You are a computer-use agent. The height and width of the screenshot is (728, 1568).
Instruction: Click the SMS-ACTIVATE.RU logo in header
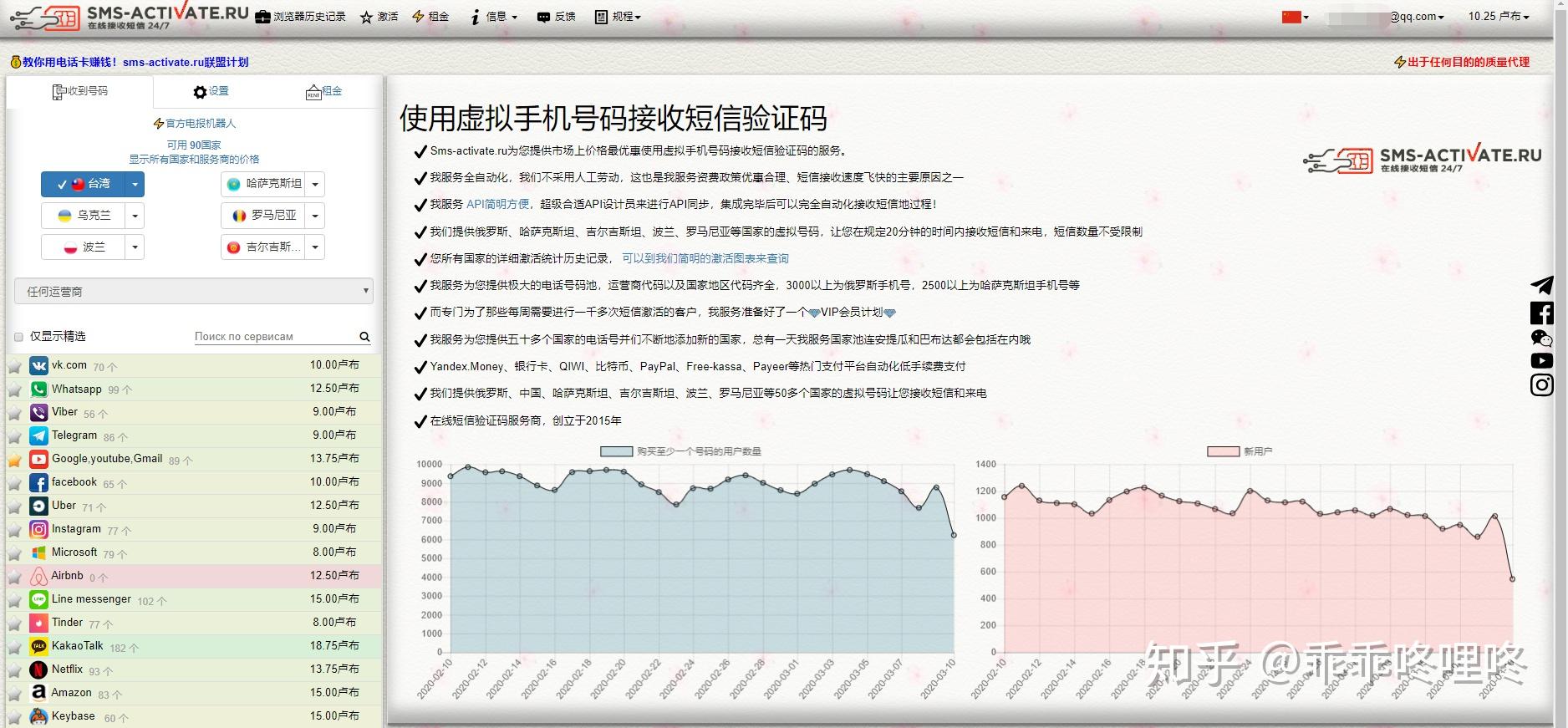[x=130, y=17]
